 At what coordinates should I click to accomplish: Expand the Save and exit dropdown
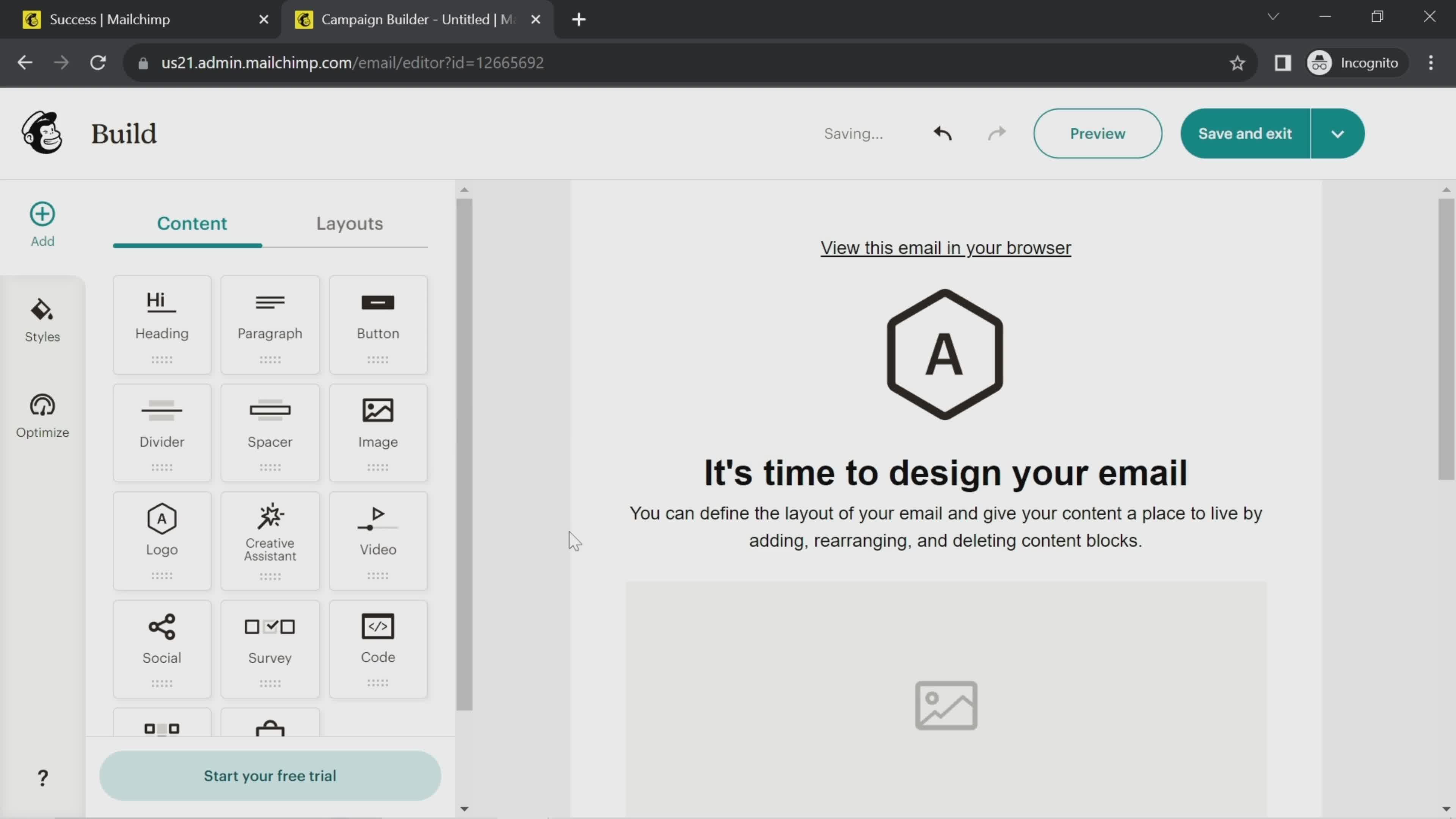point(1338,133)
